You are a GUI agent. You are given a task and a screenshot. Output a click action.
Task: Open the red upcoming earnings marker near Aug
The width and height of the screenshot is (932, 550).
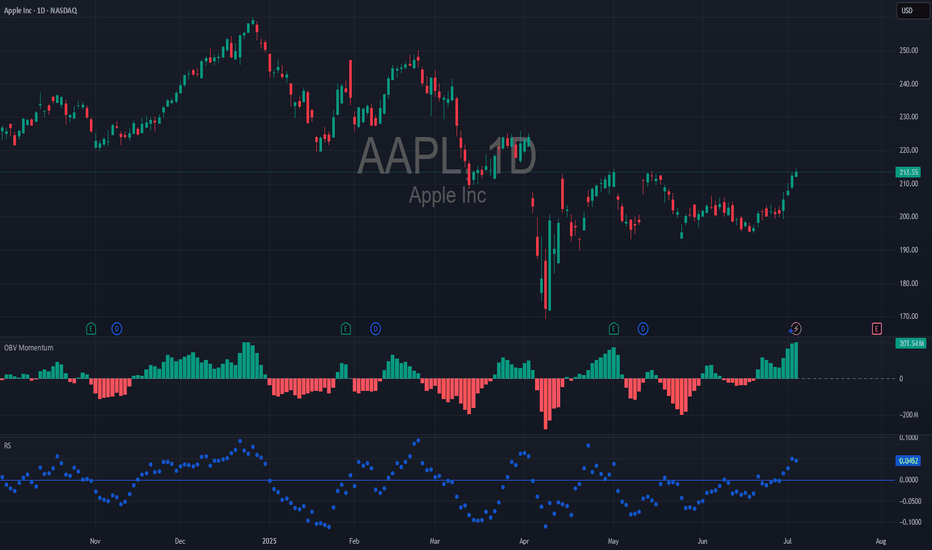point(877,329)
